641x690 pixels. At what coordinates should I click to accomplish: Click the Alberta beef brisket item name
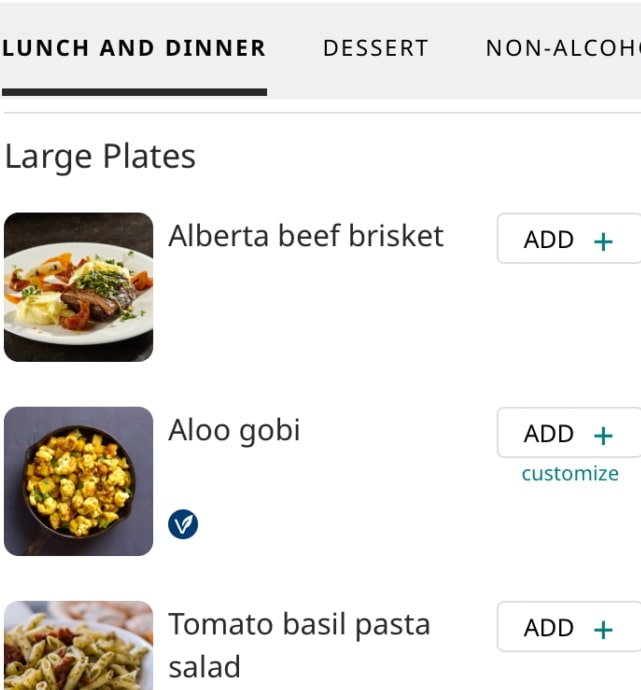pyautogui.click(x=306, y=236)
